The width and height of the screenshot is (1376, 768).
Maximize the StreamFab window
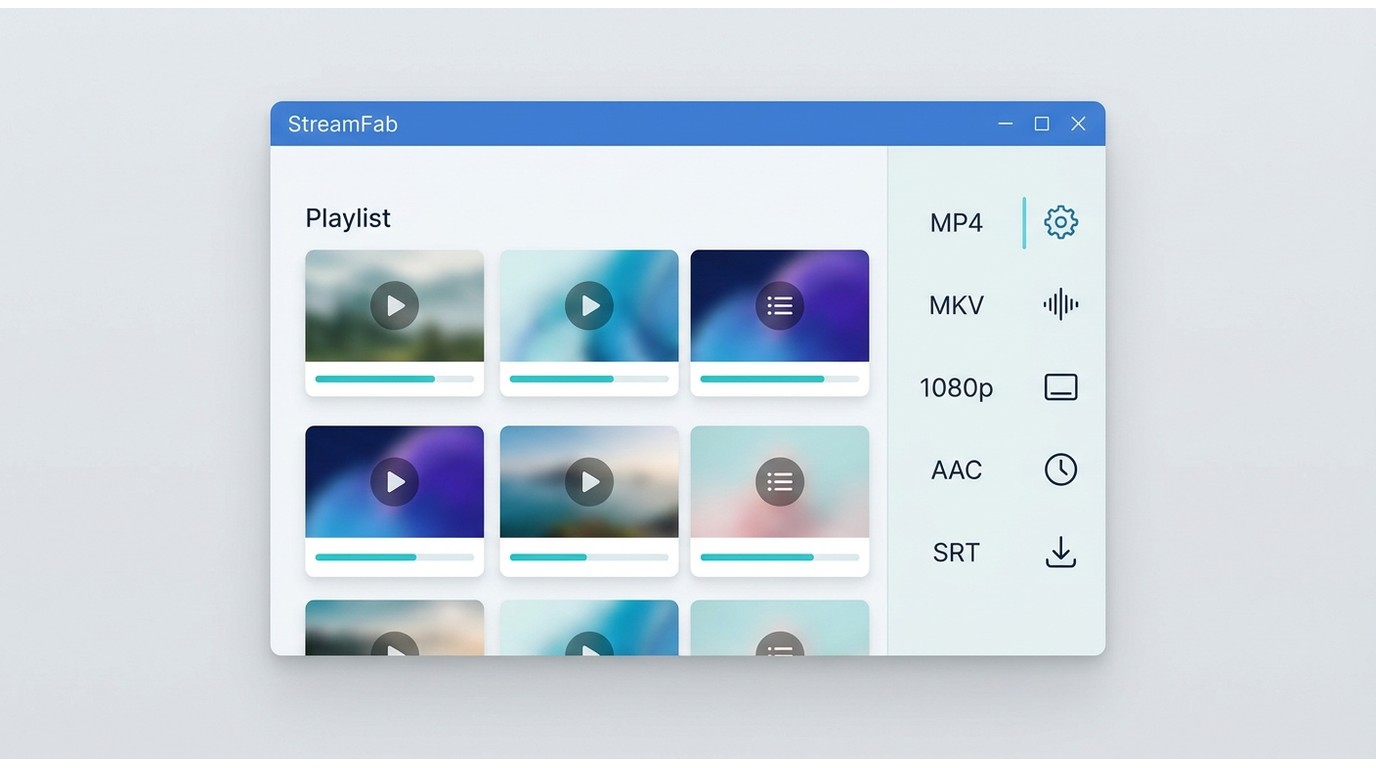click(x=1041, y=124)
